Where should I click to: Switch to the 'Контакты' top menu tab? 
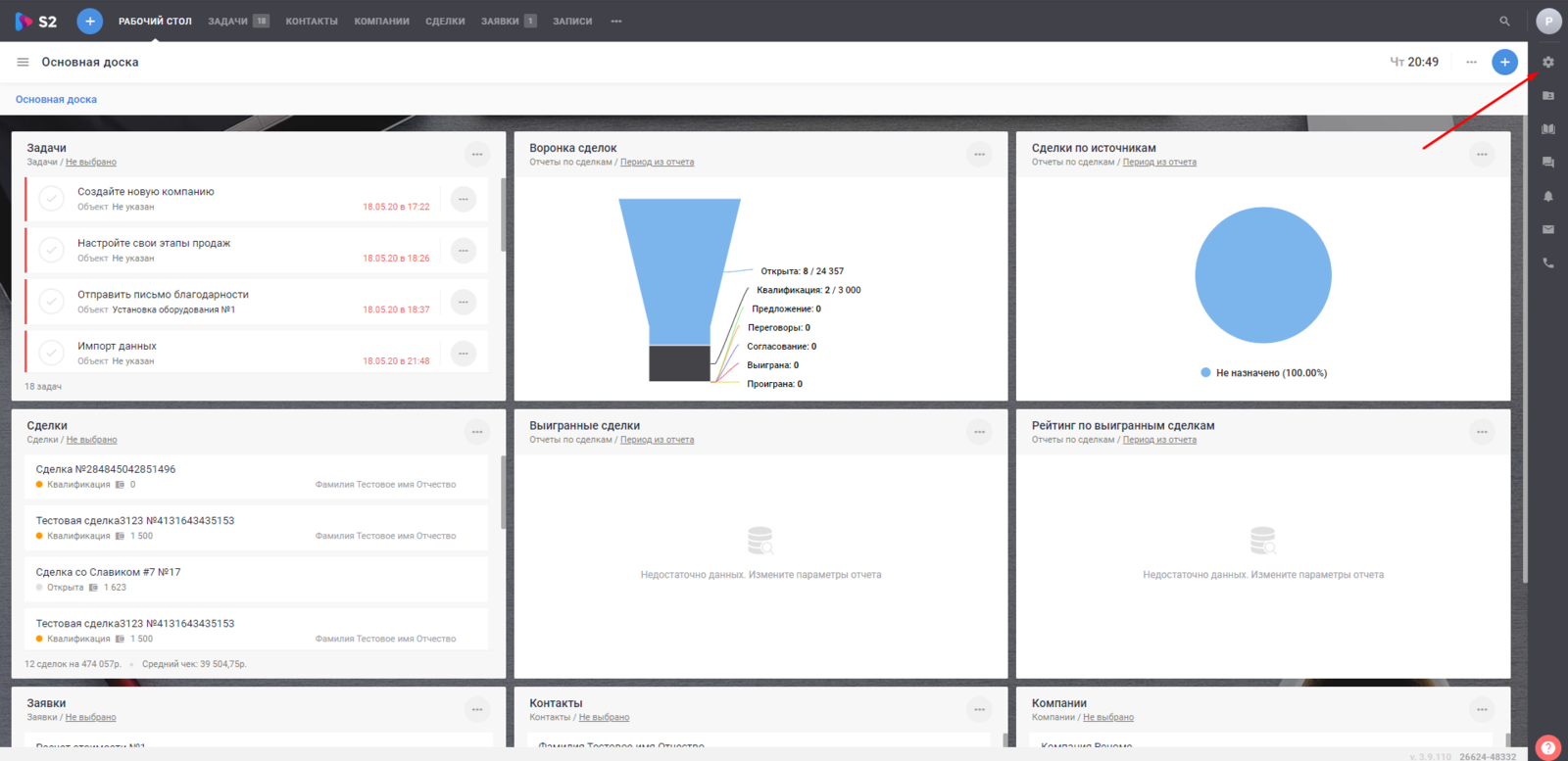312,21
